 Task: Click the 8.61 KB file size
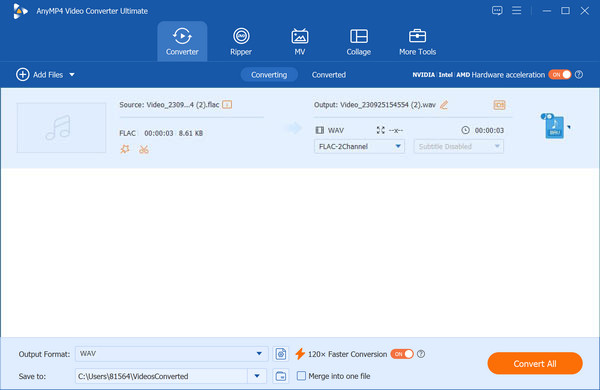coord(191,133)
